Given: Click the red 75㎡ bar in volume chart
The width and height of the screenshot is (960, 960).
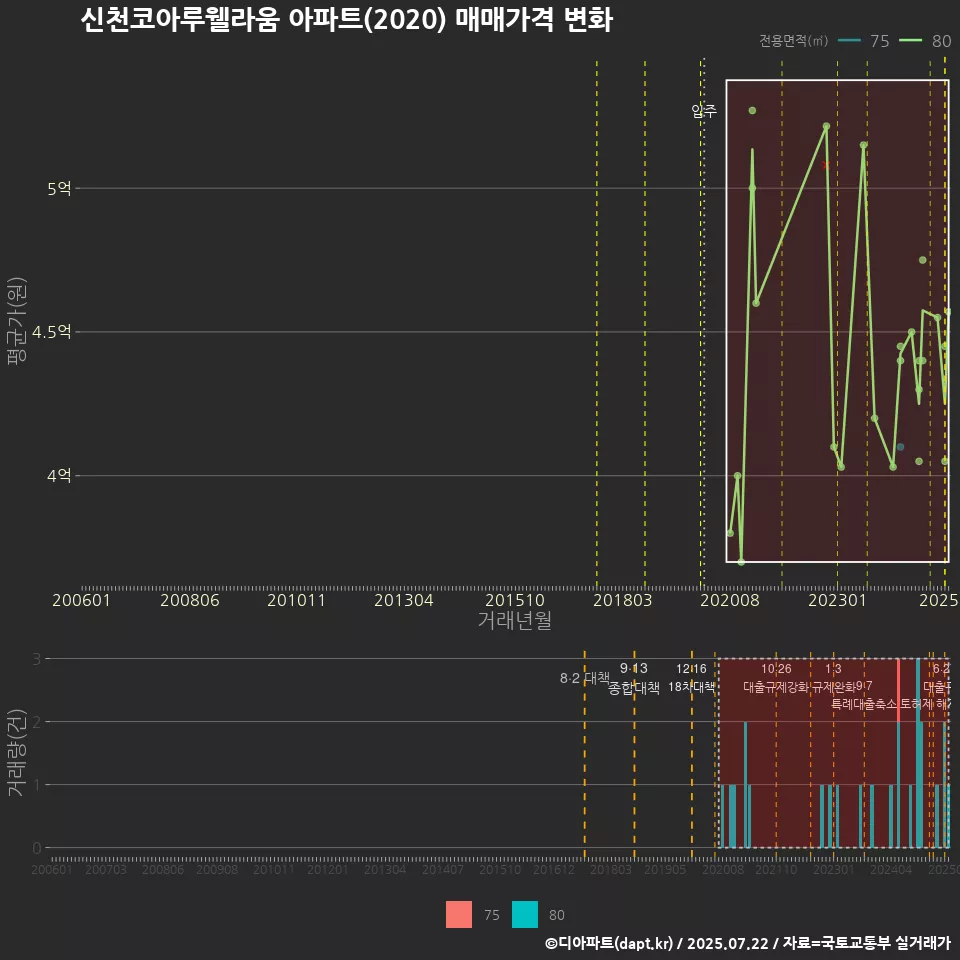Looking at the screenshot, I should click(x=898, y=690).
